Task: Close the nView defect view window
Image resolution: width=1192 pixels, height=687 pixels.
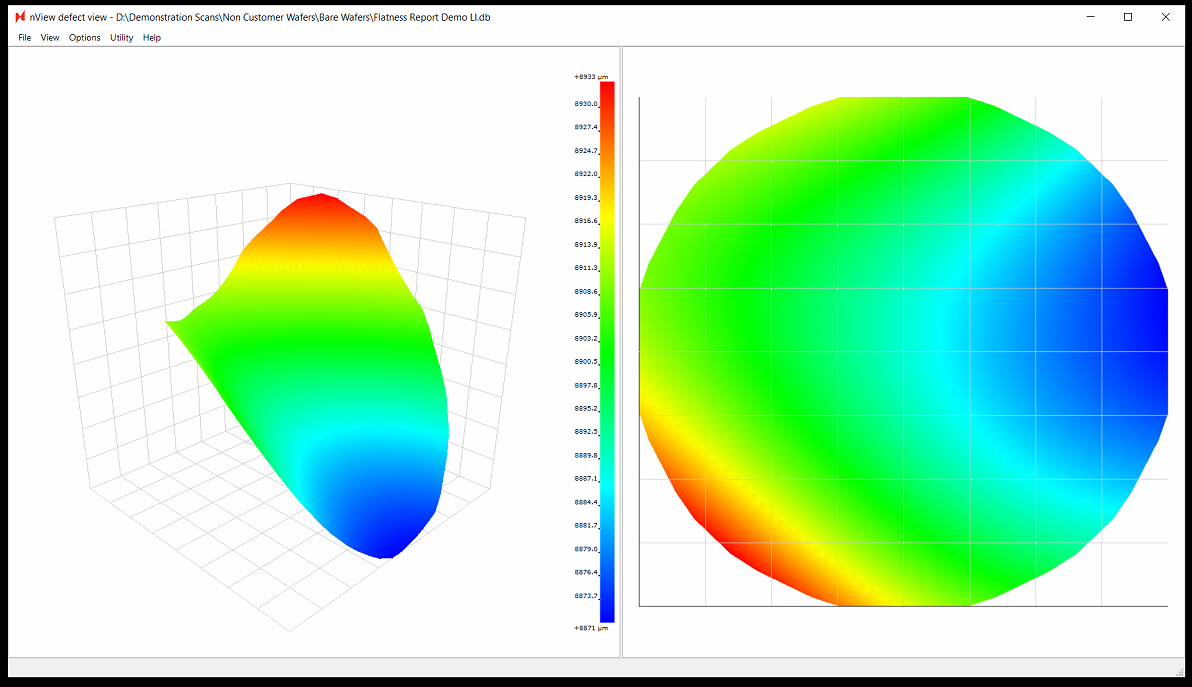Action: [x=1165, y=17]
